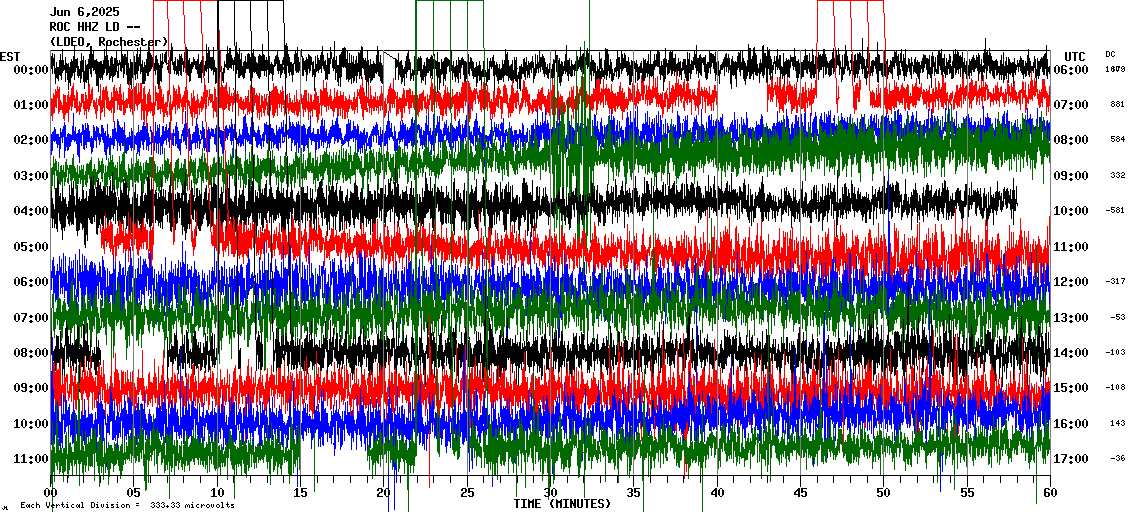The image size is (1130, 519).
Task: Select the 11:00 EST row label
Action: (30, 459)
